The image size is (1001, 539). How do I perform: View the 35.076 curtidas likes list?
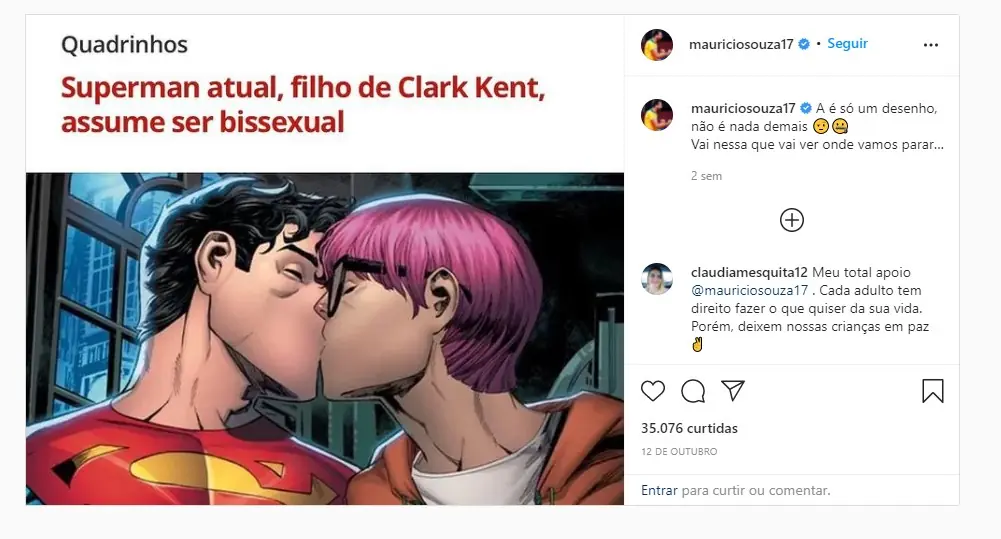(689, 428)
